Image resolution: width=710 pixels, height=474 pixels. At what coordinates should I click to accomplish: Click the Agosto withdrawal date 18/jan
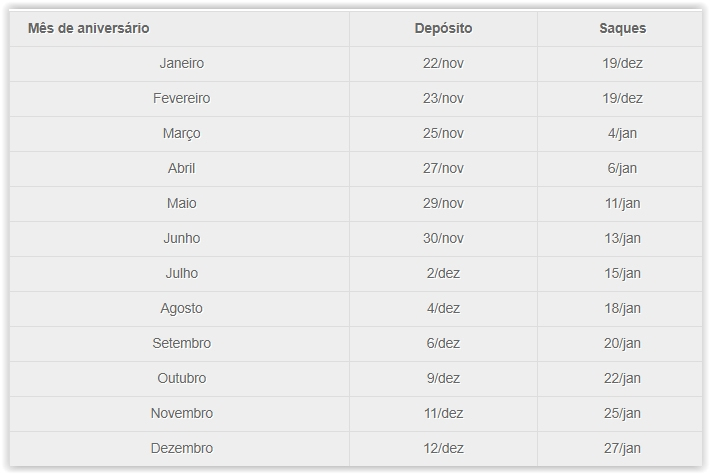click(623, 308)
